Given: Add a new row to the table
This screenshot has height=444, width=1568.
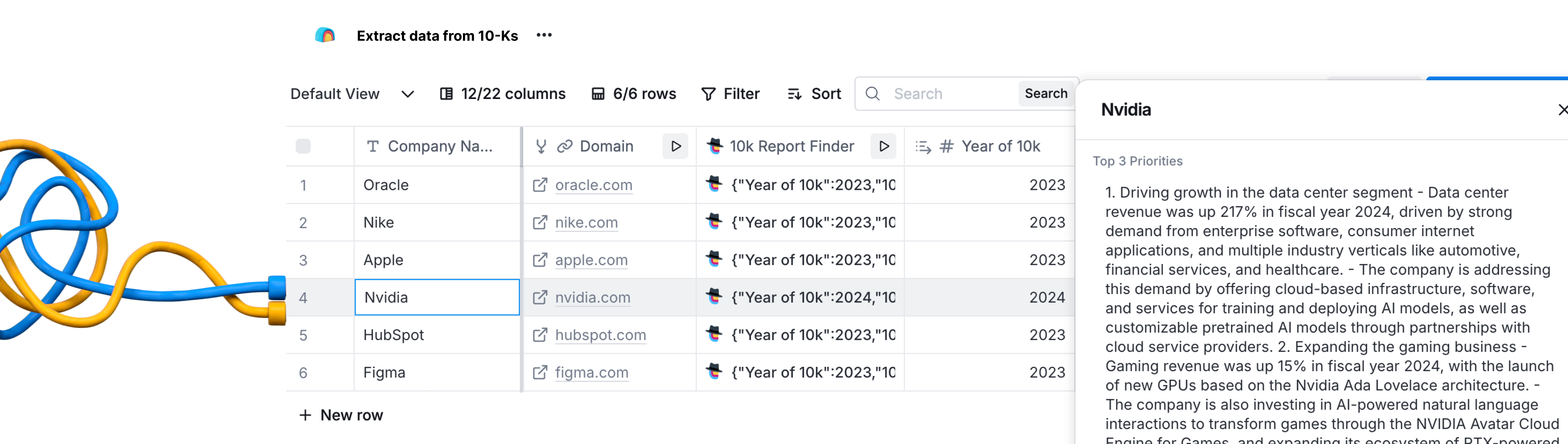Looking at the screenshot, I should (x=341, y=415).
